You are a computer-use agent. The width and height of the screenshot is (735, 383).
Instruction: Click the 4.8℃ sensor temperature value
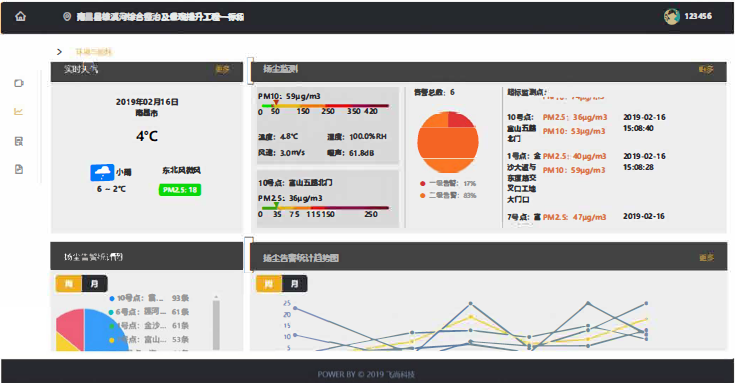[x=289, y=136]
